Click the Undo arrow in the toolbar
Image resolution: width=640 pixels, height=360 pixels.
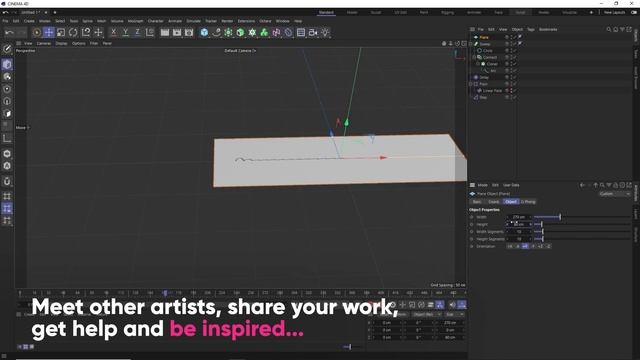pyautogui.click(x=9, y=32)
